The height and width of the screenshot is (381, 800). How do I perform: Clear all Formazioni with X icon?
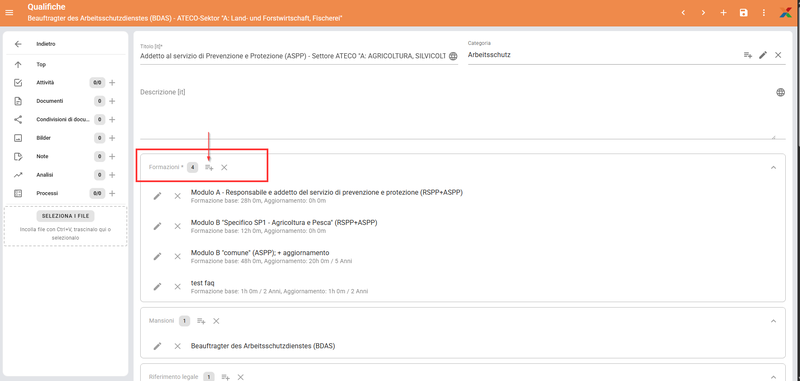pyautogui.click(x=224, y=167)
